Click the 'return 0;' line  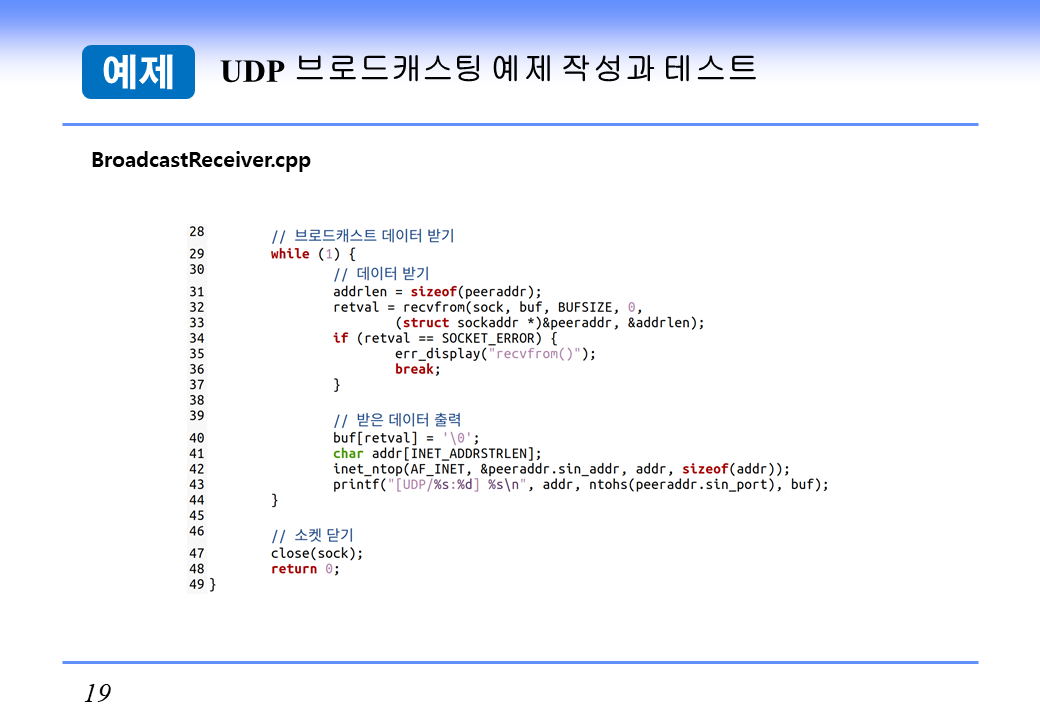click(x=305, y=569)
